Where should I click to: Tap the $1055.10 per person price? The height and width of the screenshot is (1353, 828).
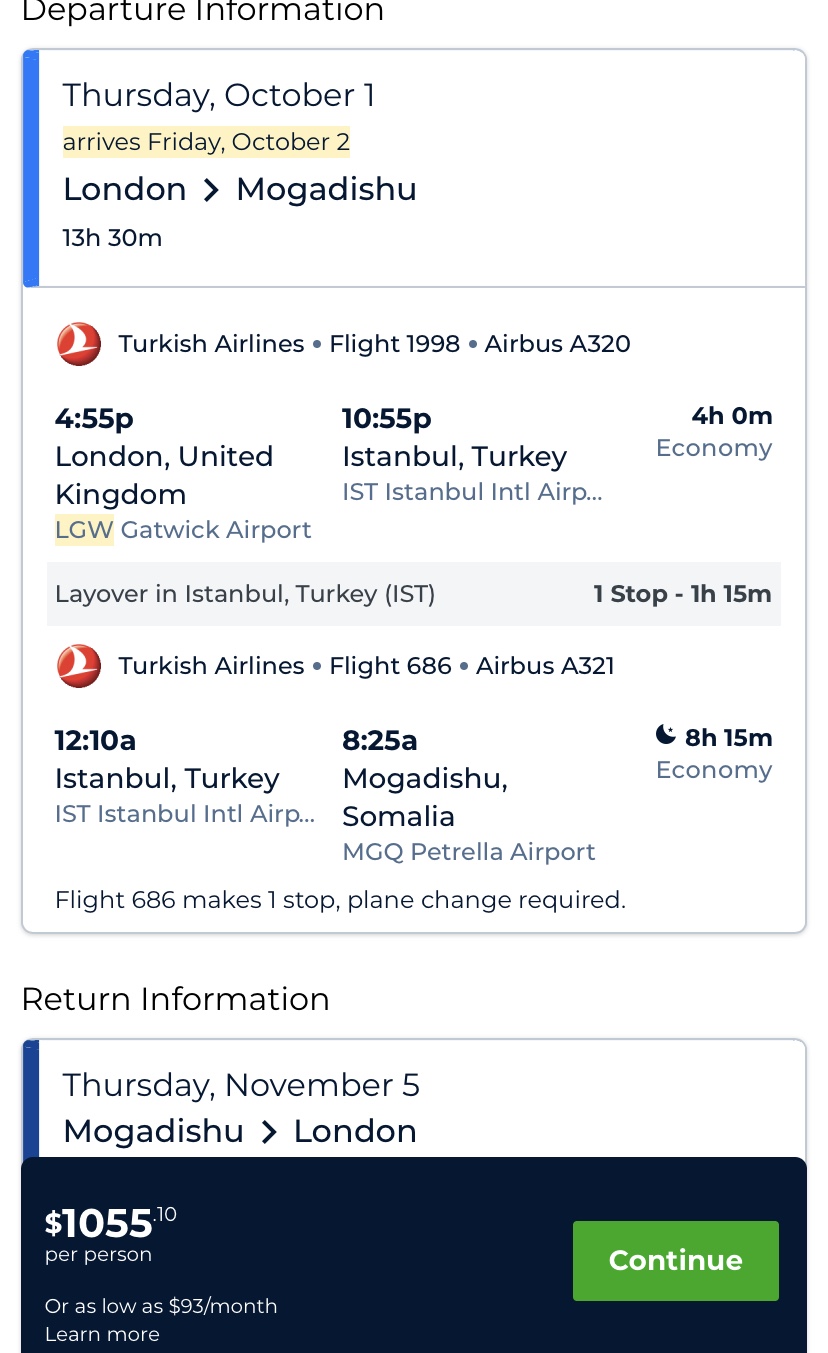[111, 1234]
